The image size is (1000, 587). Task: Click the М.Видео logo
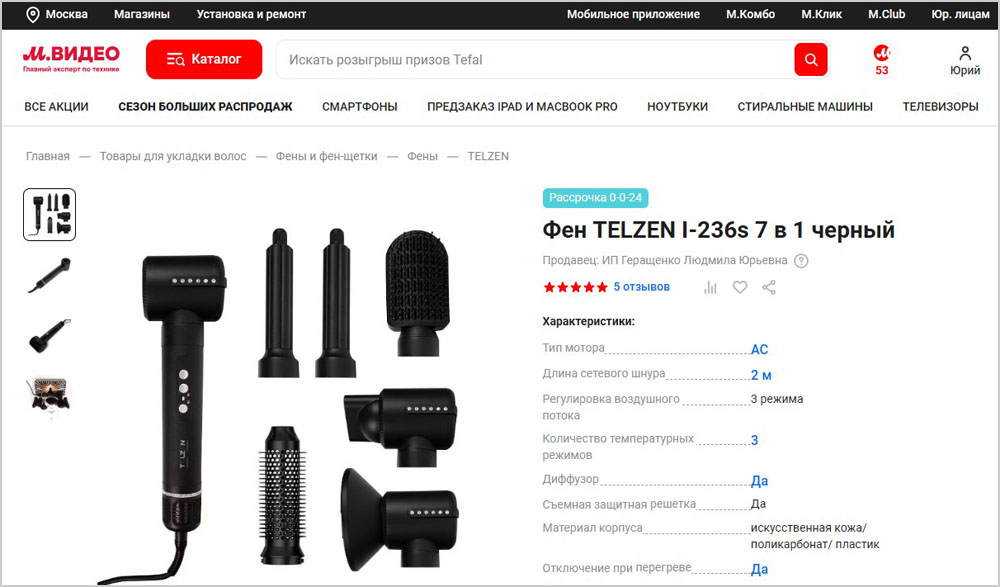pos(71,59)
